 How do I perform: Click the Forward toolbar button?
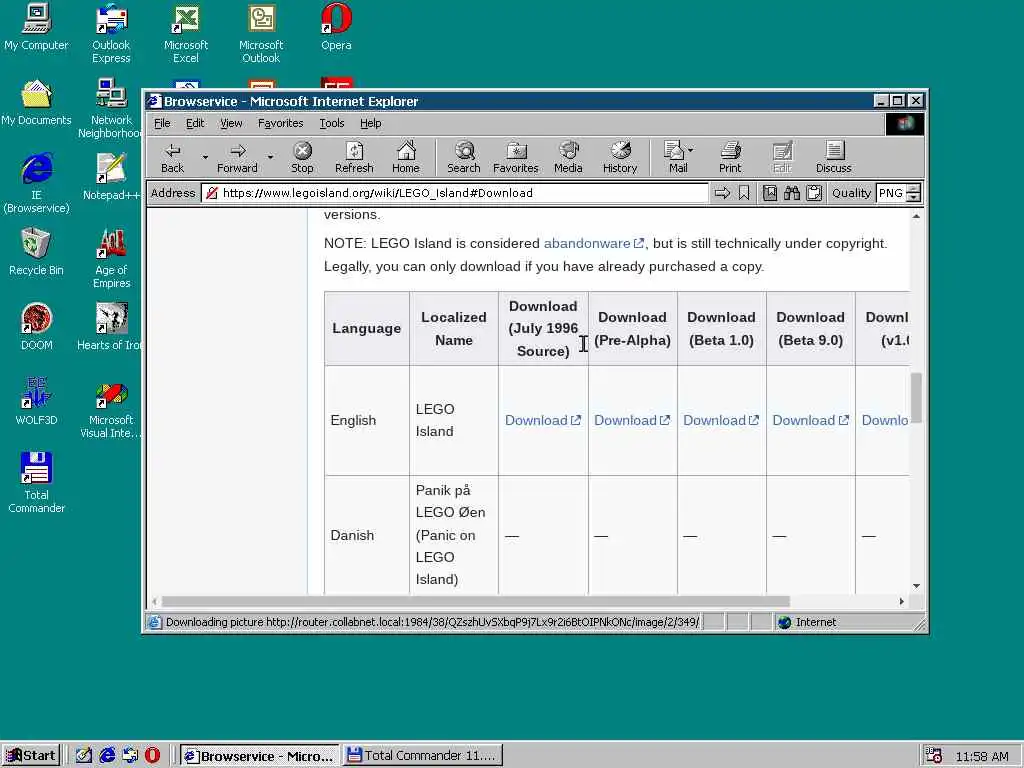237,158
